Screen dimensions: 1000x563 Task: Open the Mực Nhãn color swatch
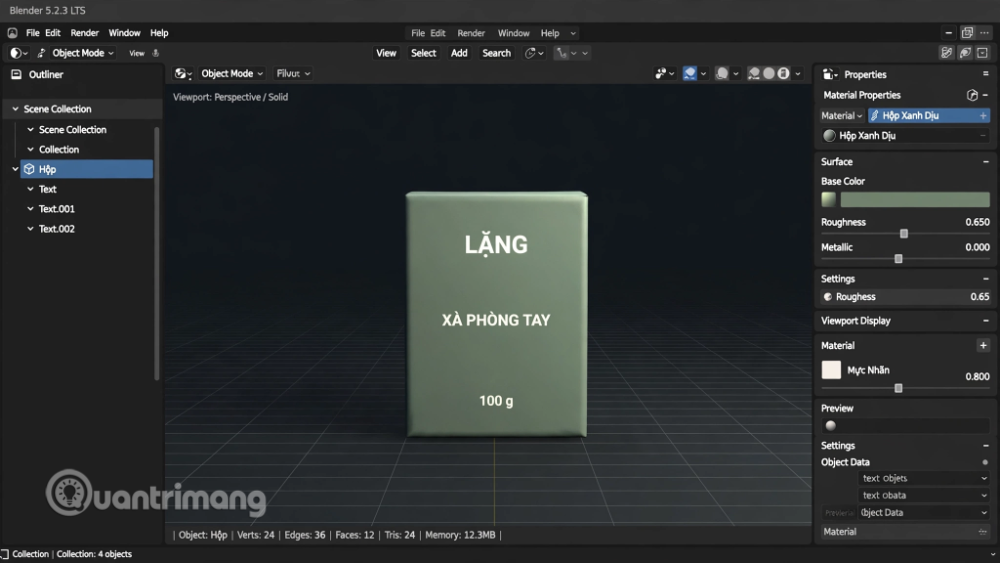tap(831, 370)
